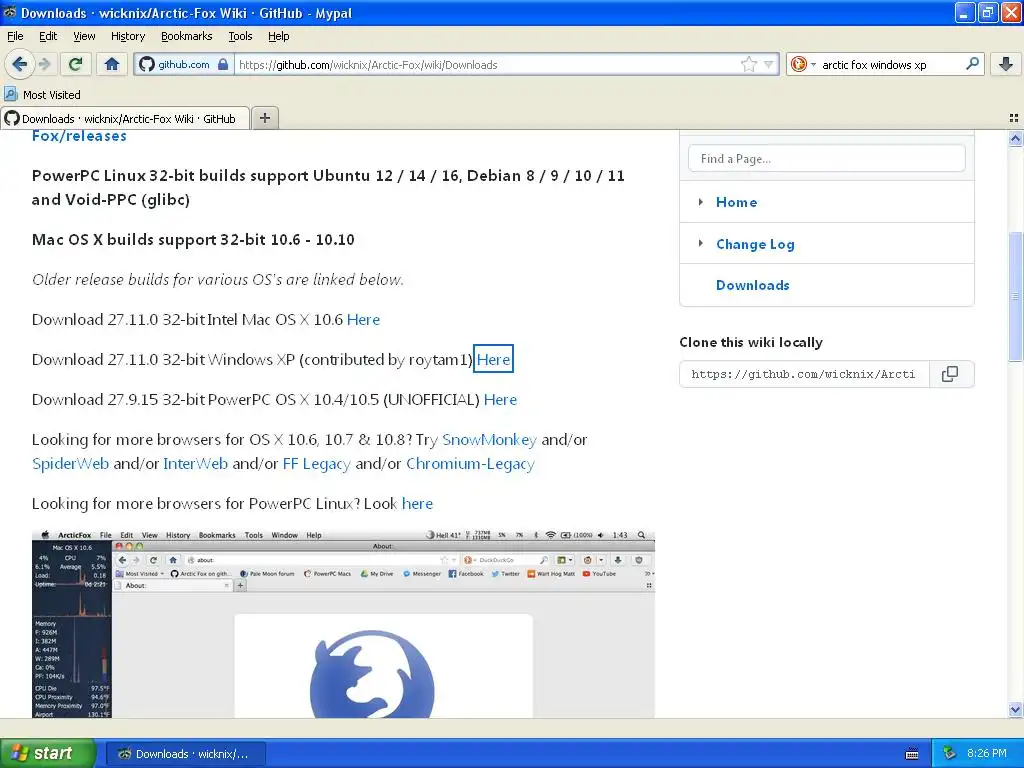Open the Home page button
Viewport: 1024px width, 768px height.
(112, 64)
